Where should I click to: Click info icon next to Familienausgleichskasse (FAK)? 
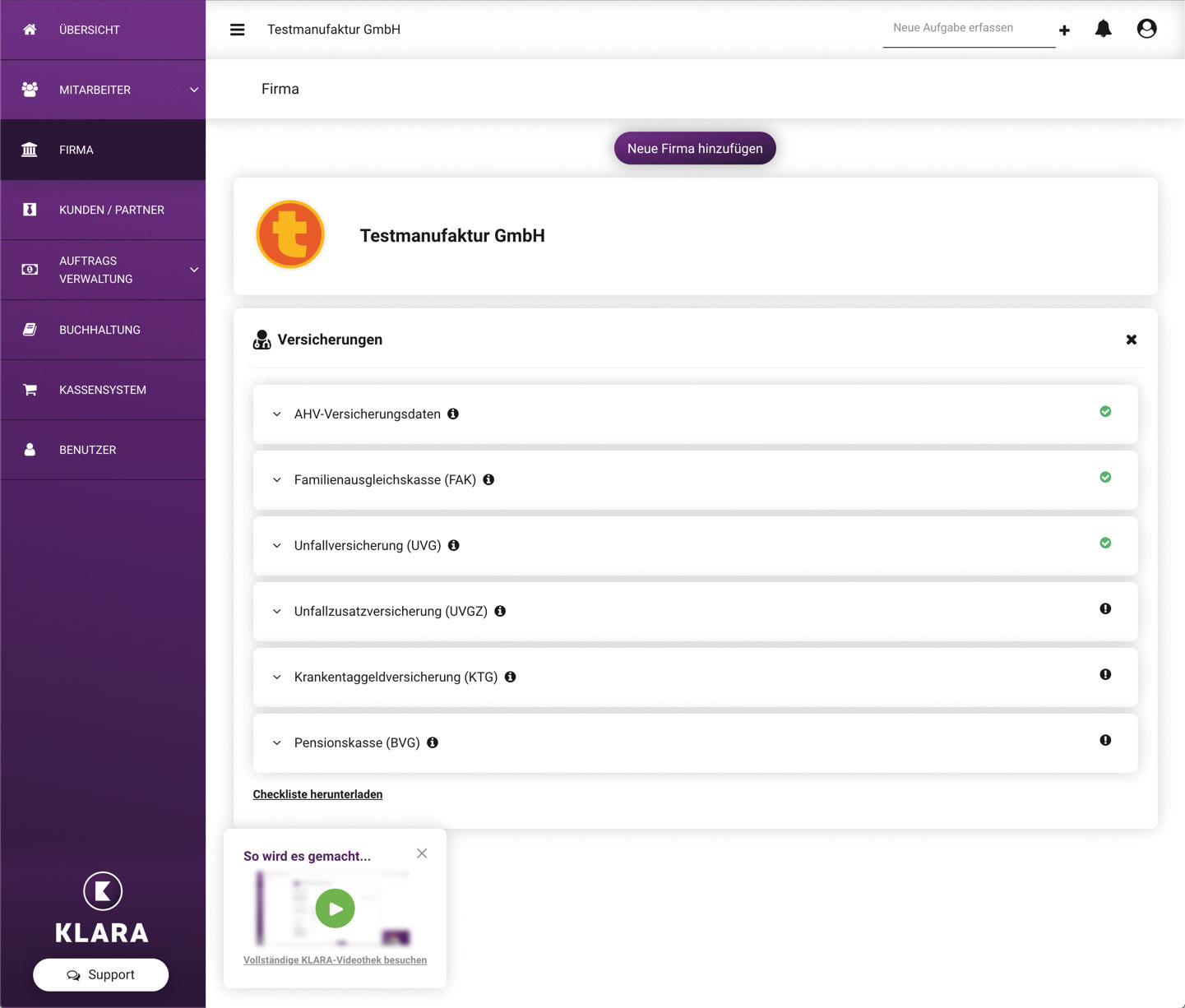[488, 479]
